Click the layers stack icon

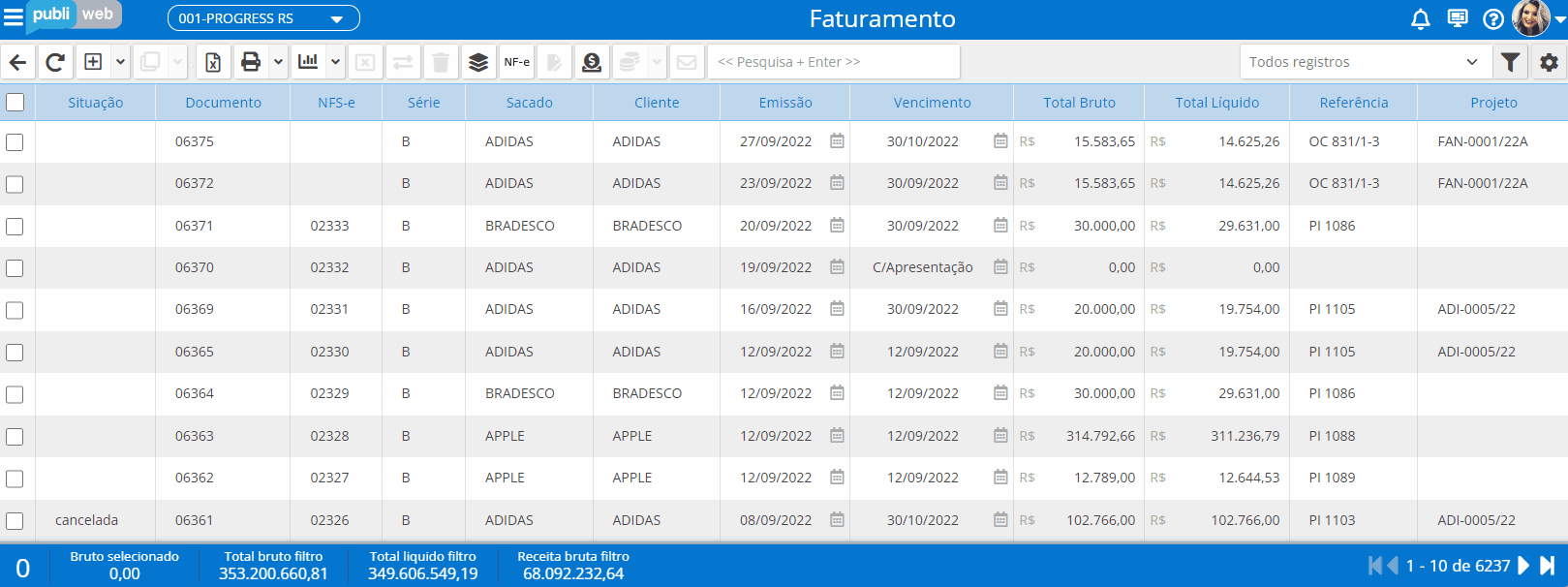(x=478, y=62)
